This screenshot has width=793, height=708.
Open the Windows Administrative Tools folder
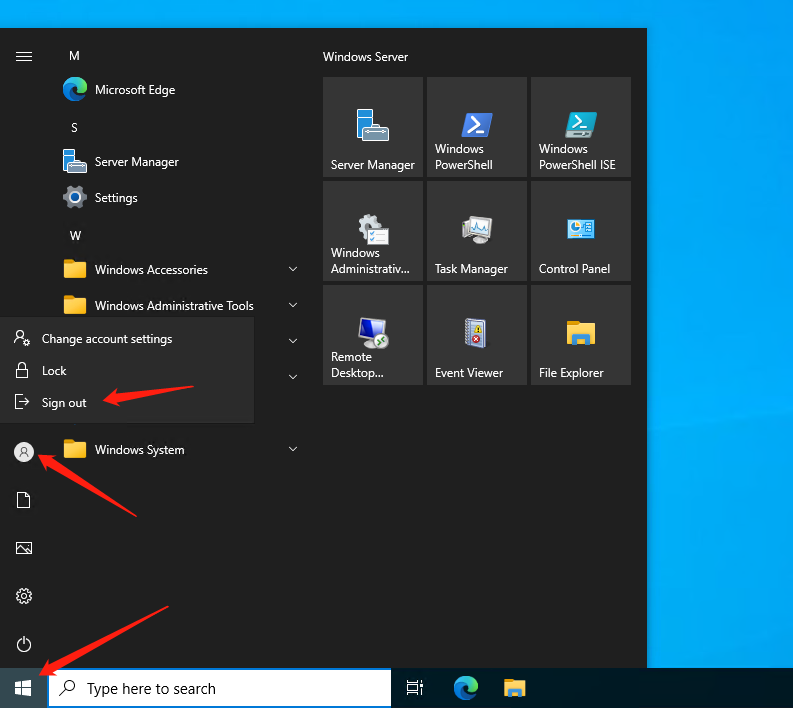click(180, 305)
